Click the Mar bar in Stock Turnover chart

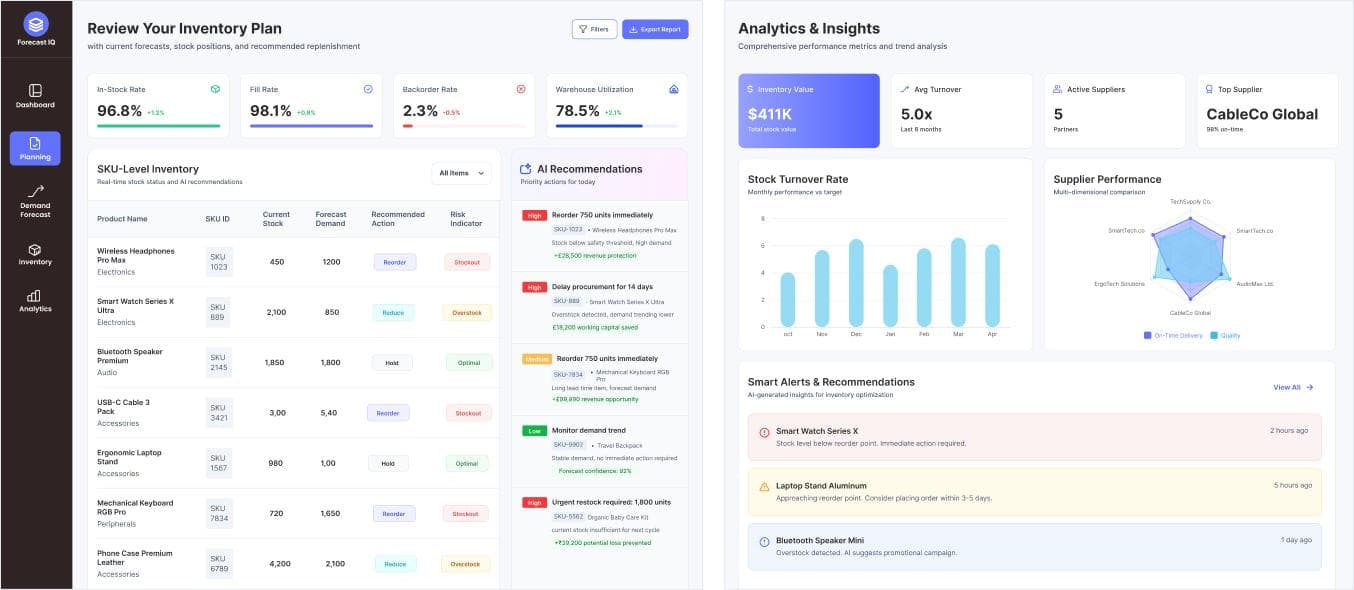pyautogui.click(x=958, y=282)
